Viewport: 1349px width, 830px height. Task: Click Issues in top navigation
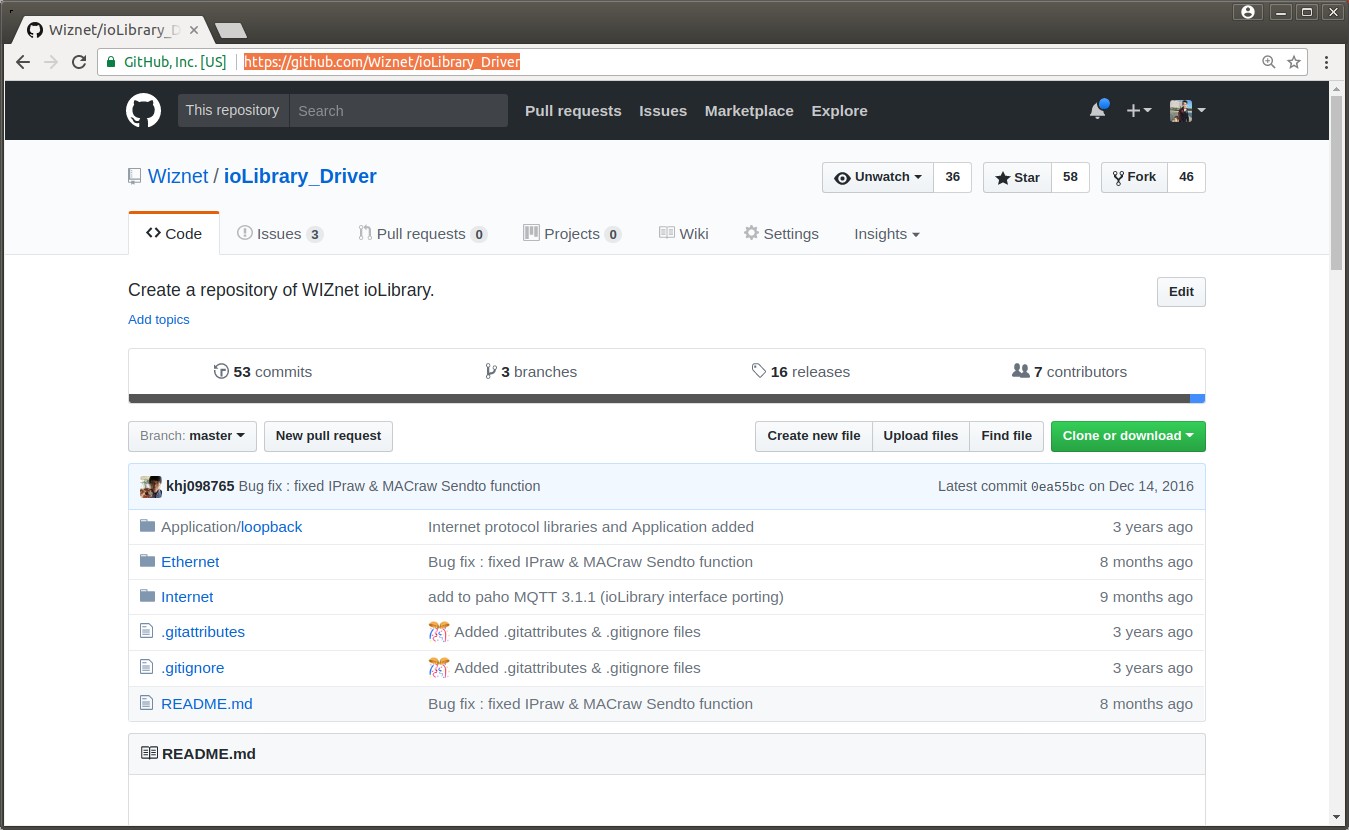pos(663,111)
